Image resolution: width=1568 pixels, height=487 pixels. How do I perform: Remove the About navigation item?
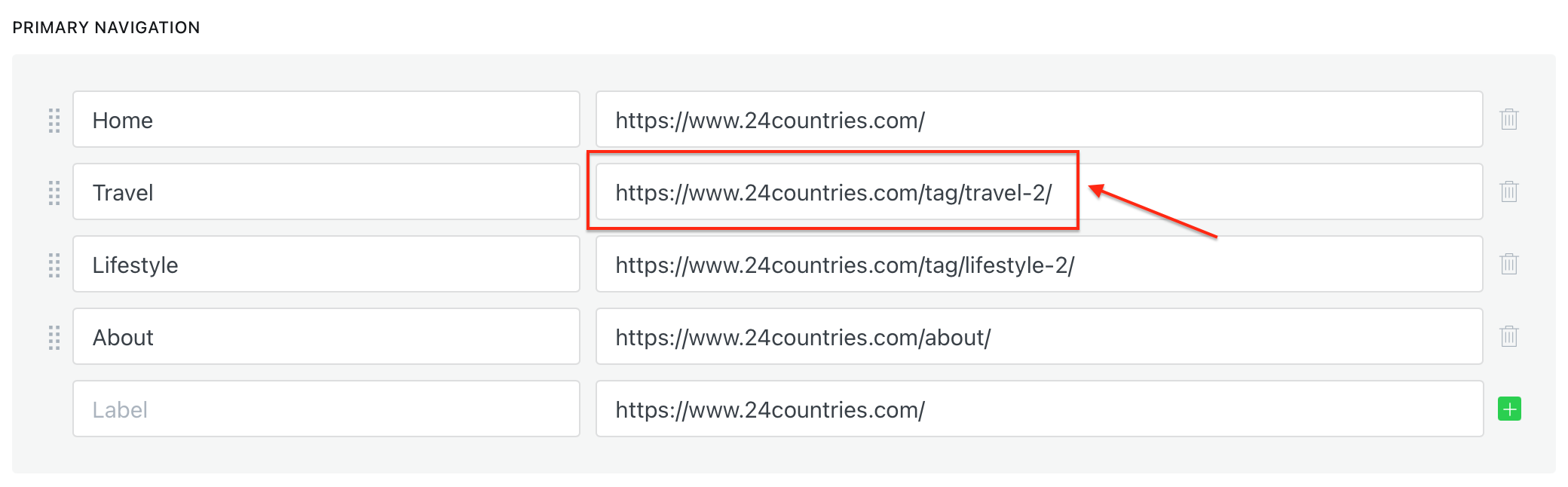(x=1508, y=336)
